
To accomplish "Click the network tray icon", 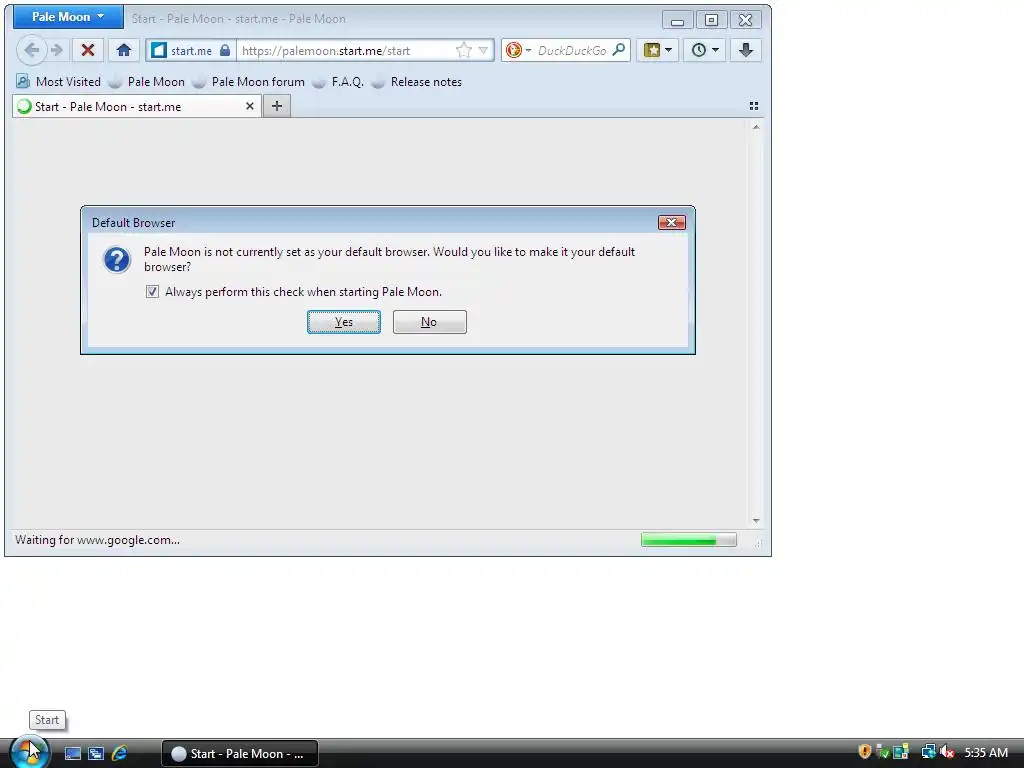I will point(928,752).
